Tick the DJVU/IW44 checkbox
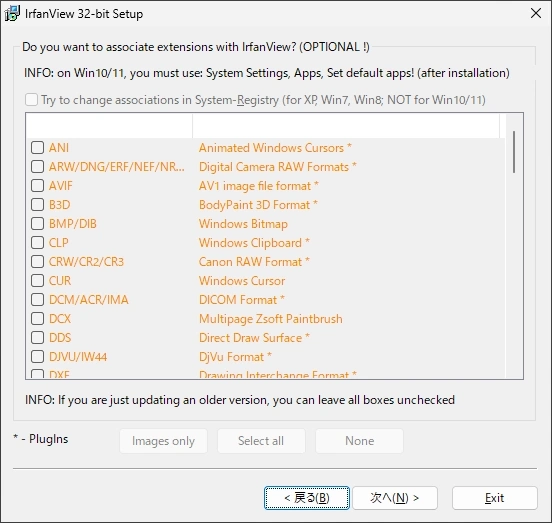The image size is (552, 523). 37,357
